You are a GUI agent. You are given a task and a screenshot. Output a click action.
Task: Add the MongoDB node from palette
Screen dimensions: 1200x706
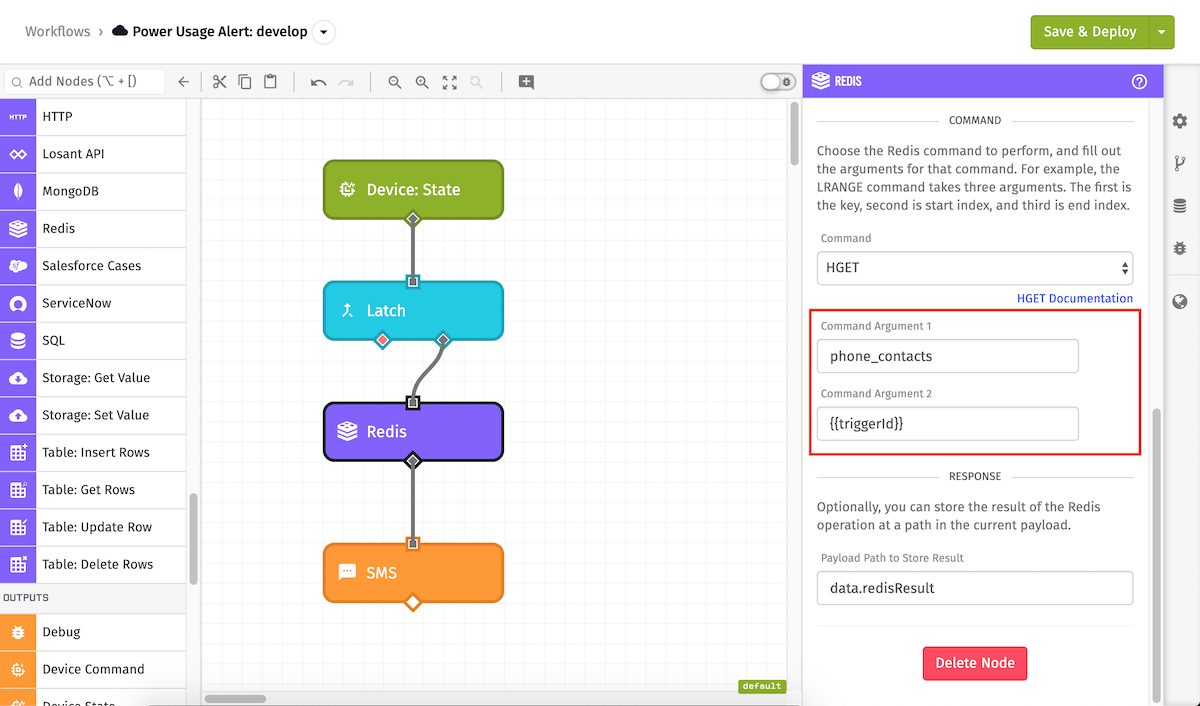pos(93,191)
